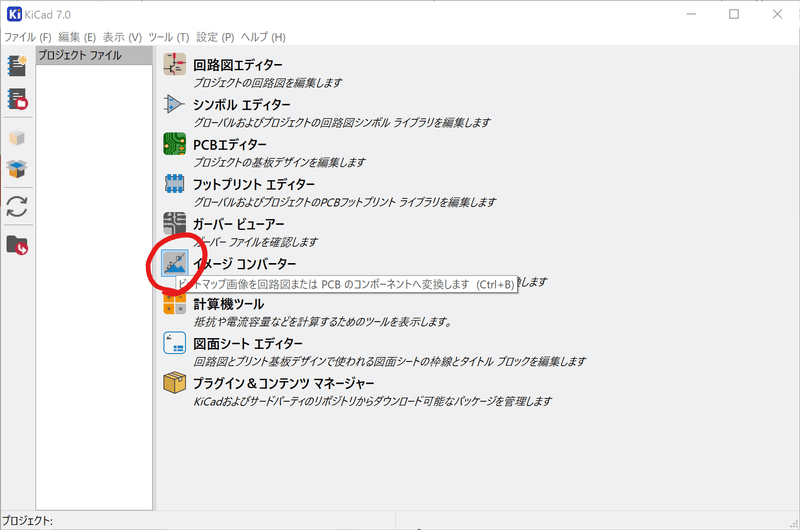Screen dimensions: 800x530
Task: Click description プロジェクトの回路図を編集します
Action: pos(268,83)
